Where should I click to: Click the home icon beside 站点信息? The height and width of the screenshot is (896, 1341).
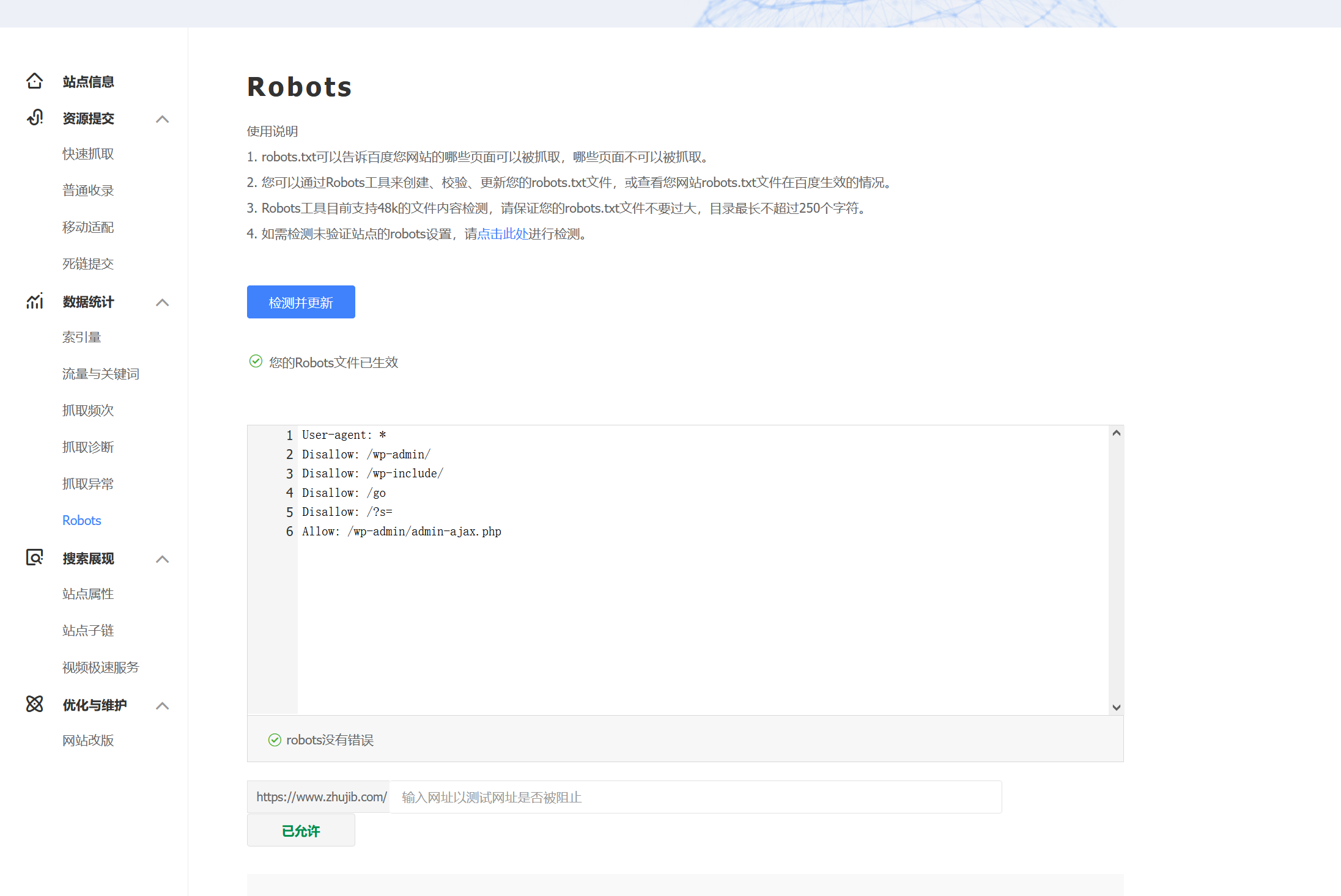[x=35, y=81]
